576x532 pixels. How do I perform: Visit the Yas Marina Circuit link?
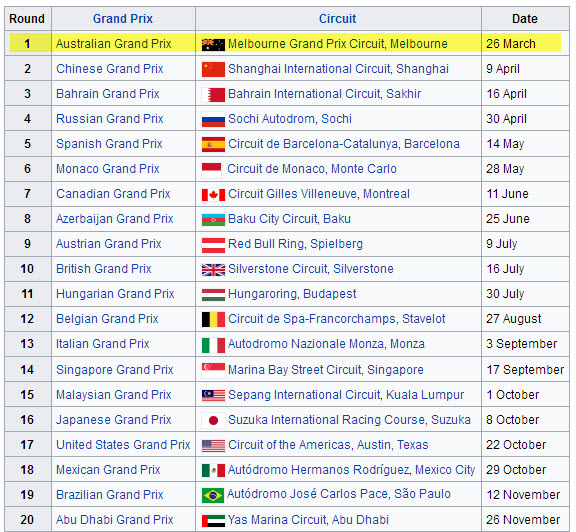pos(277,520)
